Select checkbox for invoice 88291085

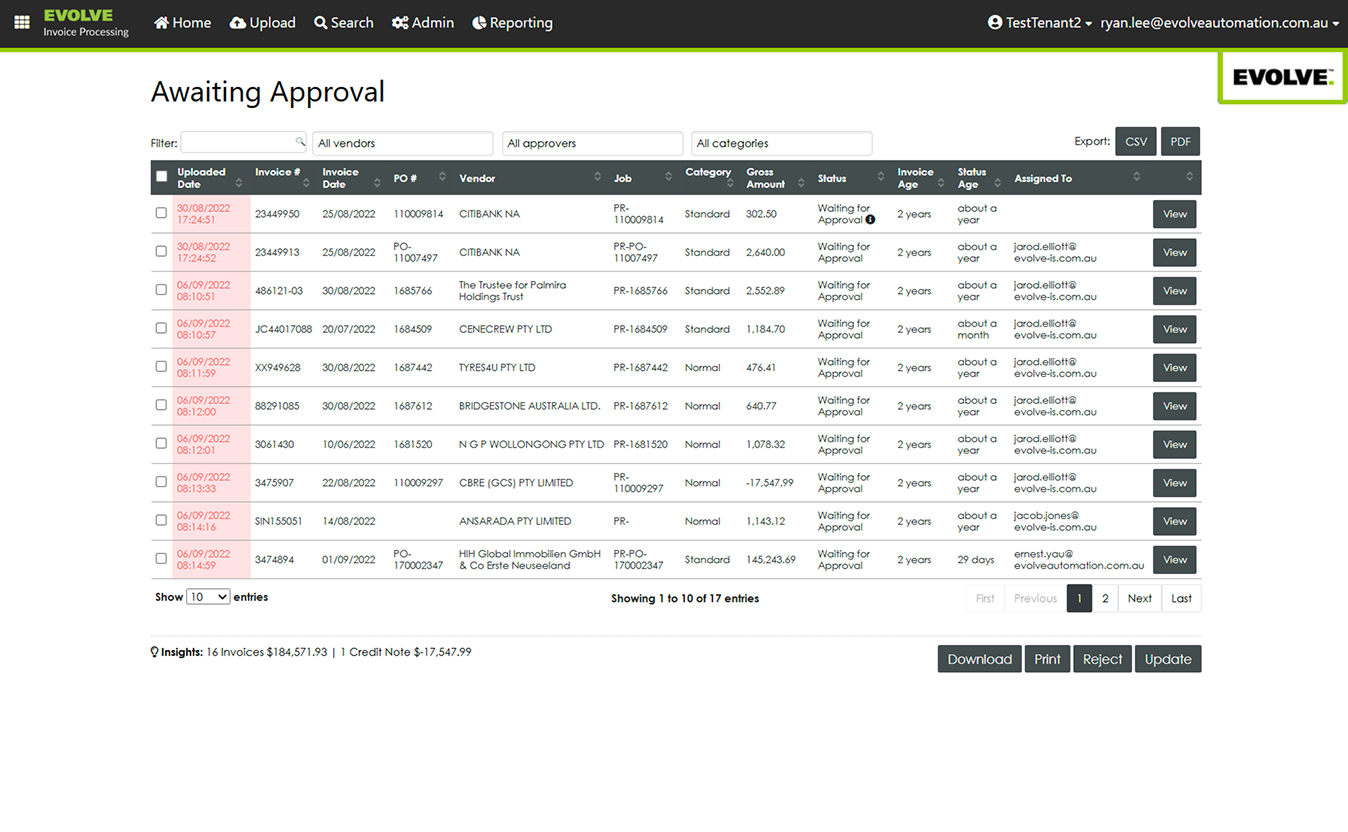[161, 405]
